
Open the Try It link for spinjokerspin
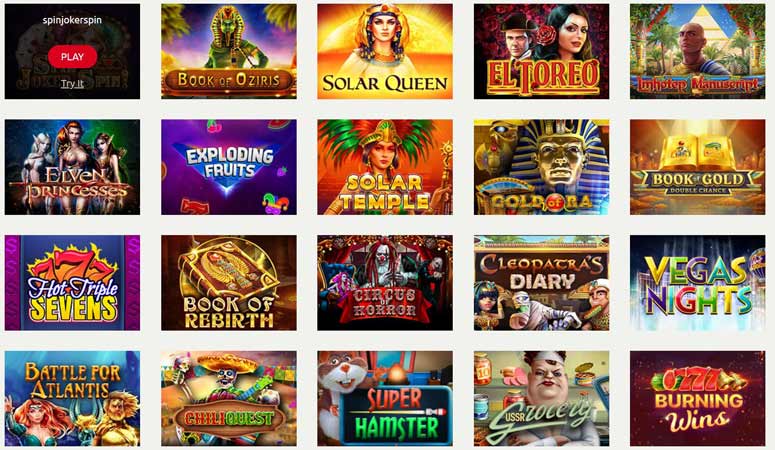coord(72,84)
